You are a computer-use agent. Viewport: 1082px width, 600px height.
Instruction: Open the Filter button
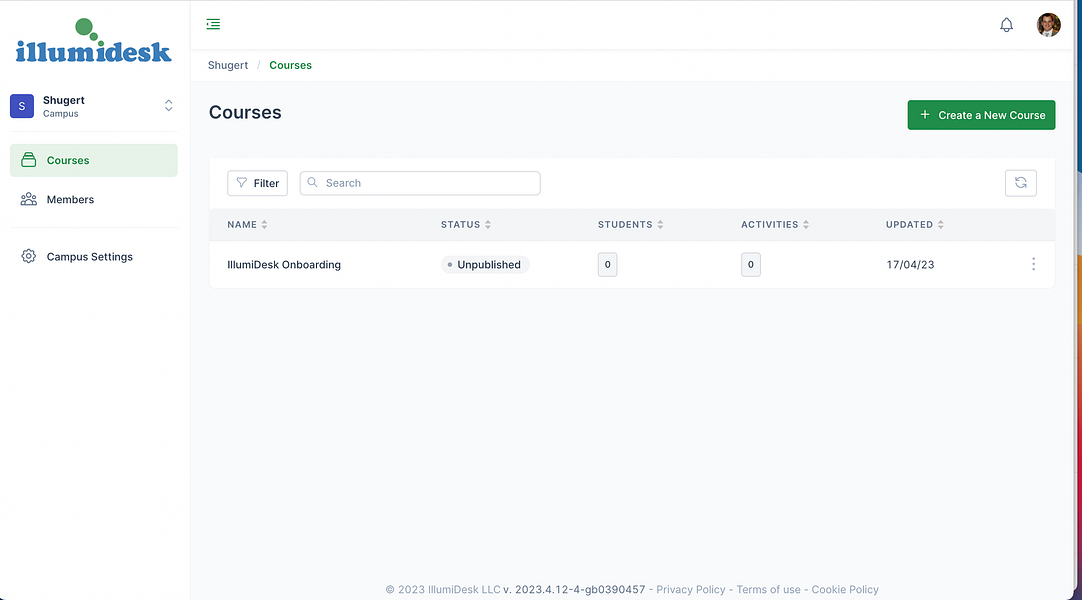257,183
